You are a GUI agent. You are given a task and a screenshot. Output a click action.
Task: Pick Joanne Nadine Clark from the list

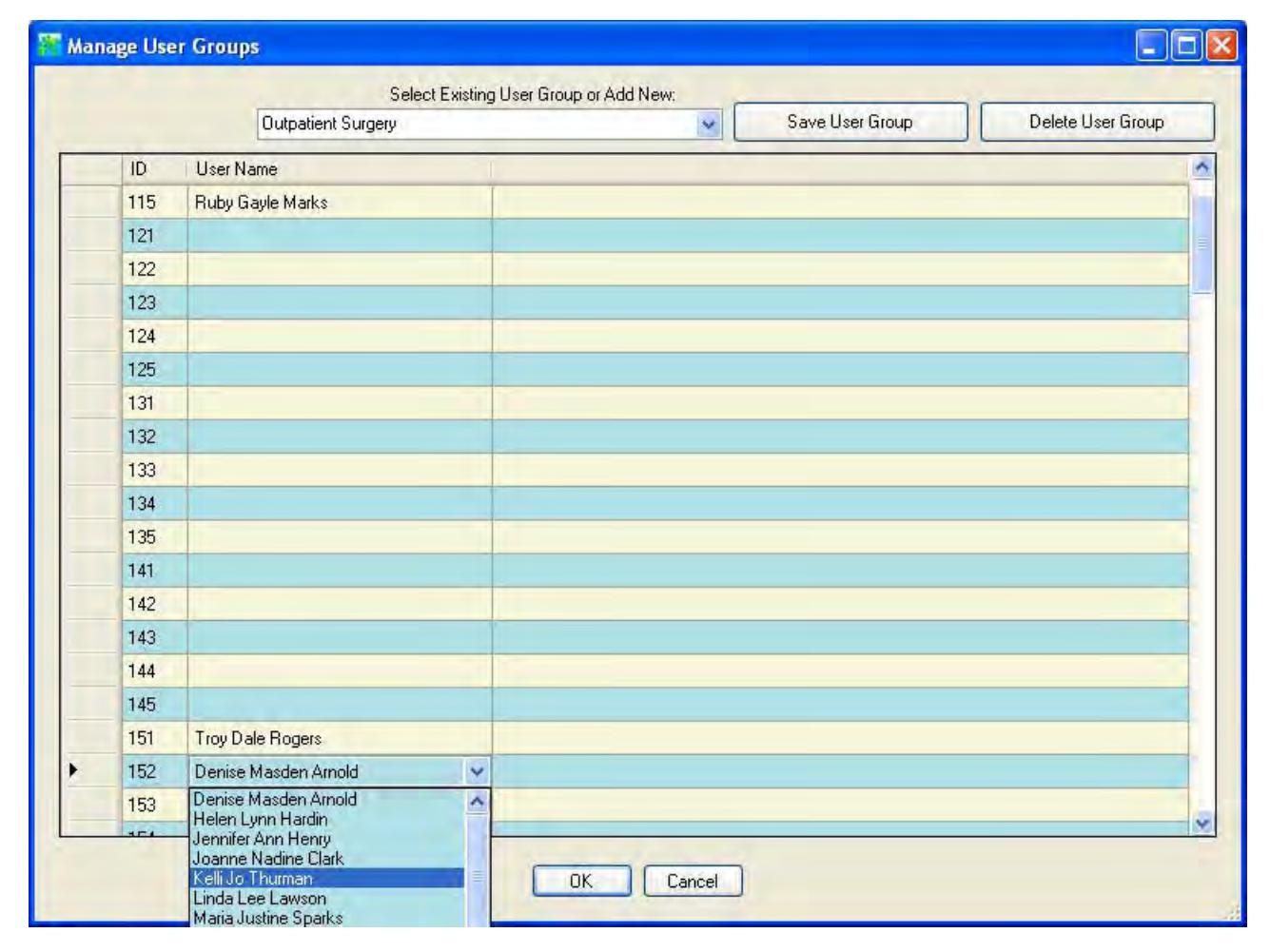click(x=327, y=859)
